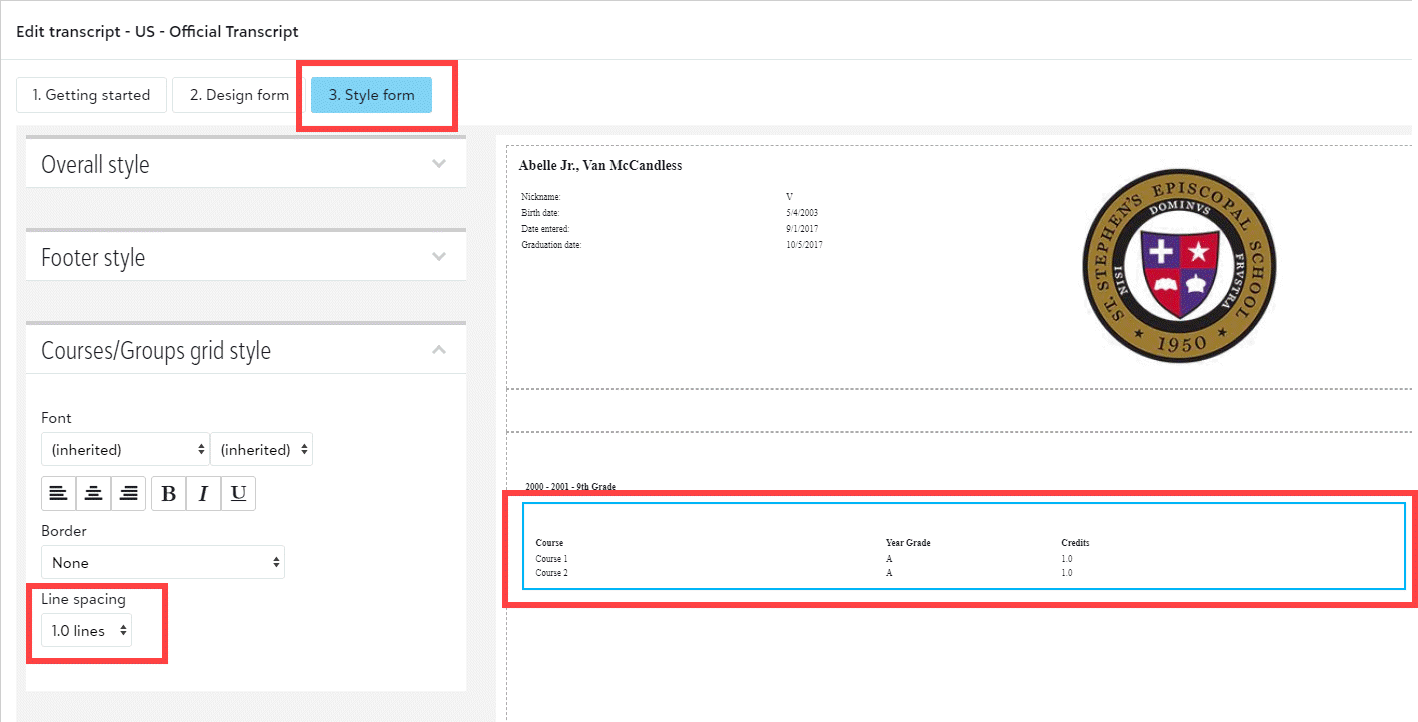The image size is (1418, 722).
Task: Click the nickname value V
Action: pyautogui.click(x=790, y=197)
